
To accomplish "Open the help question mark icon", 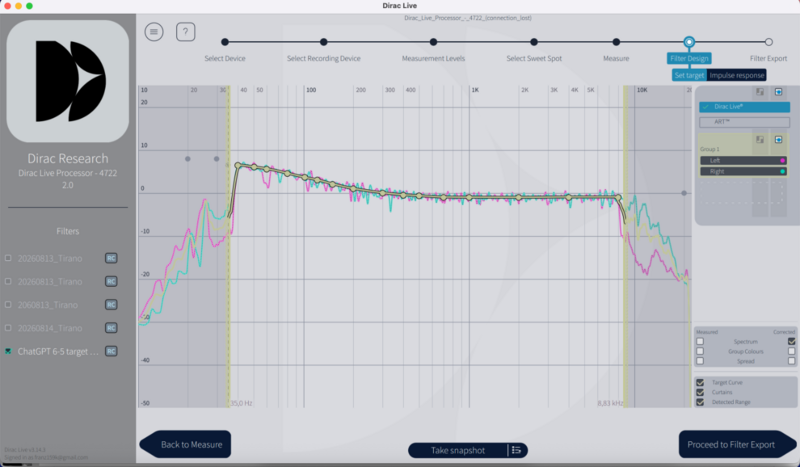I will point(186,32).
